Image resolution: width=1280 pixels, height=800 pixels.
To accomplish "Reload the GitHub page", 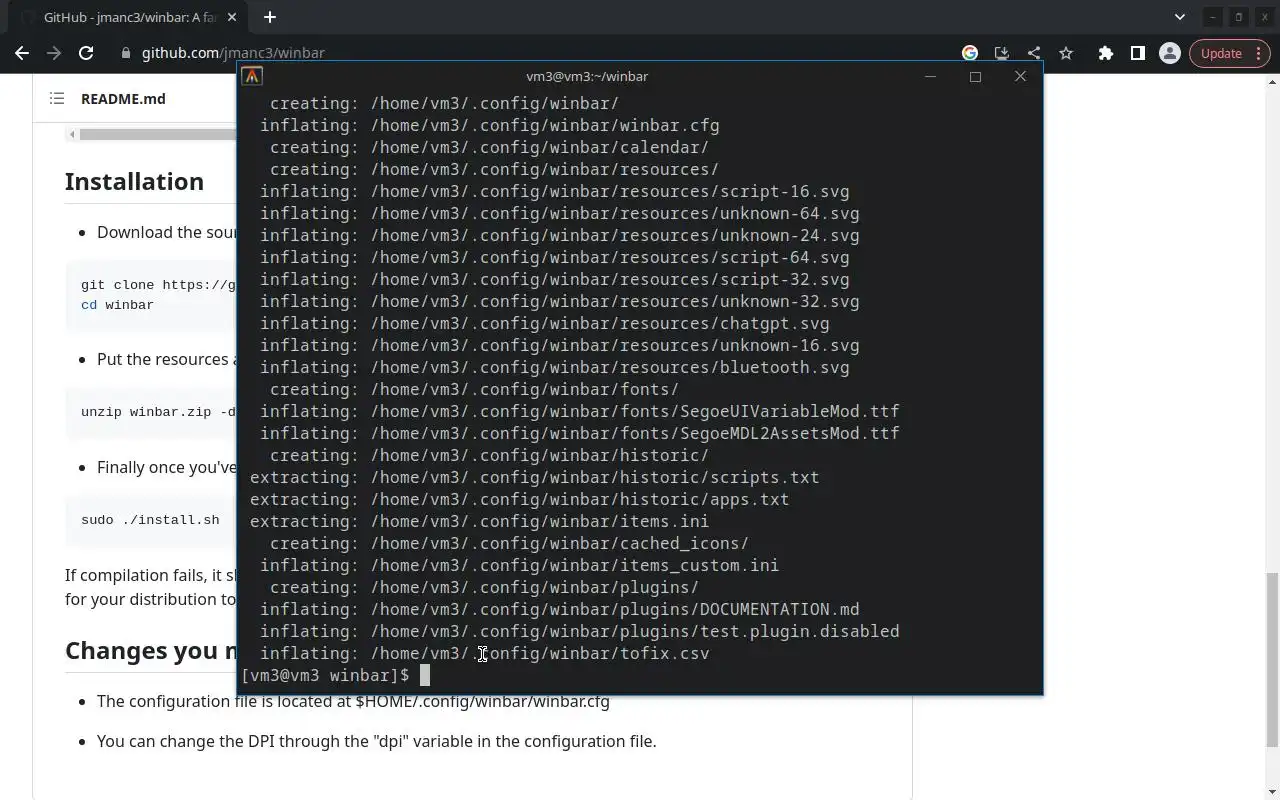I will point(86,53).
